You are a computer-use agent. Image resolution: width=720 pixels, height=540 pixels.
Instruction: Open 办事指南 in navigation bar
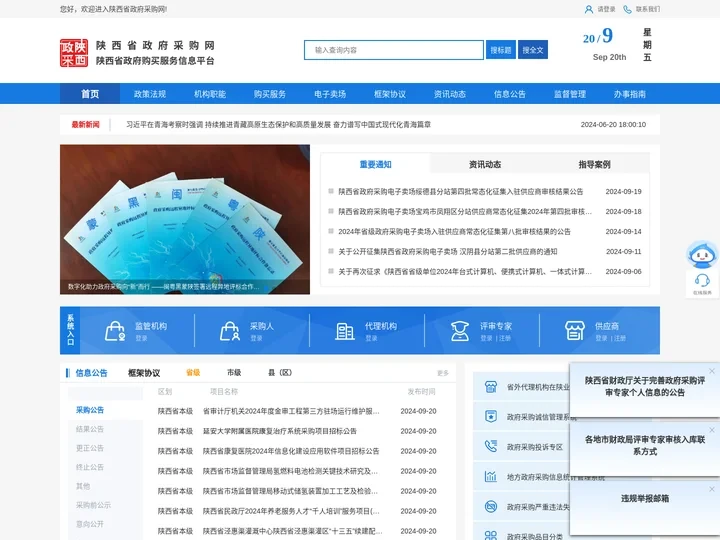pos(630,94)
